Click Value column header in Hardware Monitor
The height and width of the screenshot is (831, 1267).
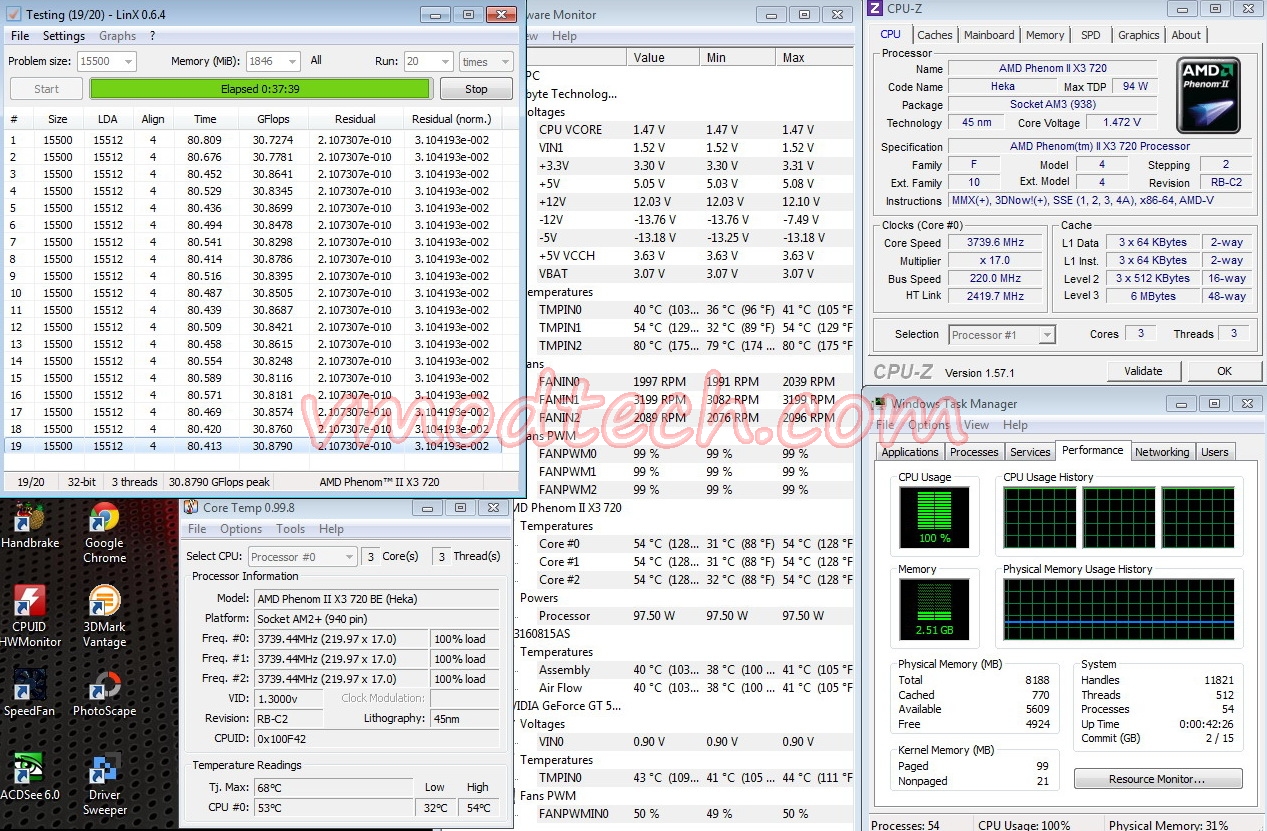[x=664, y=58]
